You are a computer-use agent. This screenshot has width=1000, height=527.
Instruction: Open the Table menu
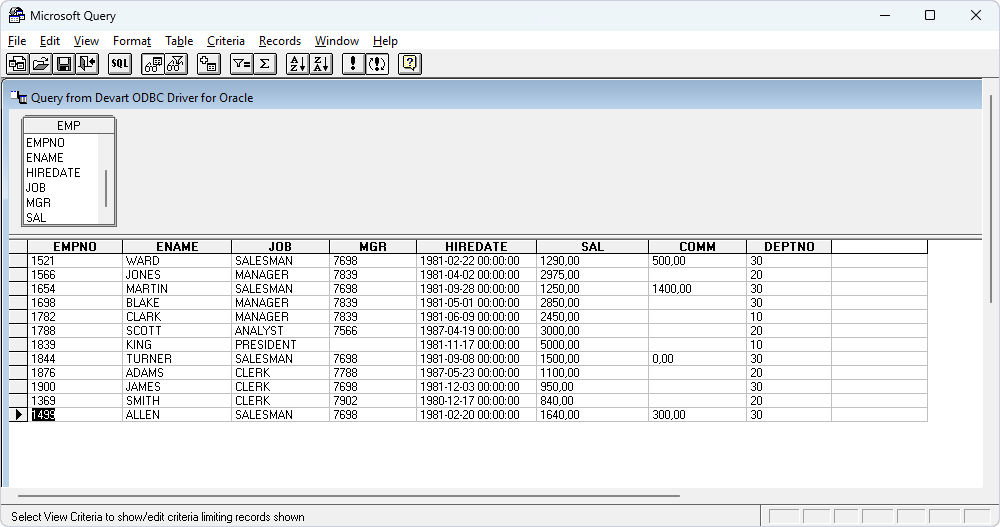179,41
